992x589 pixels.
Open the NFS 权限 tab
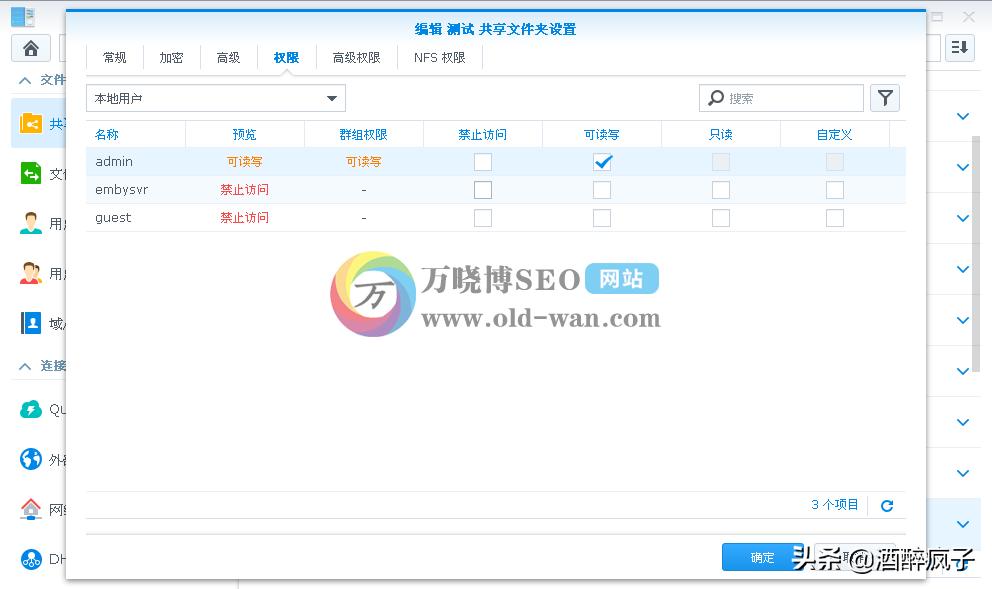pyautogui.click(x=437, y=57)
